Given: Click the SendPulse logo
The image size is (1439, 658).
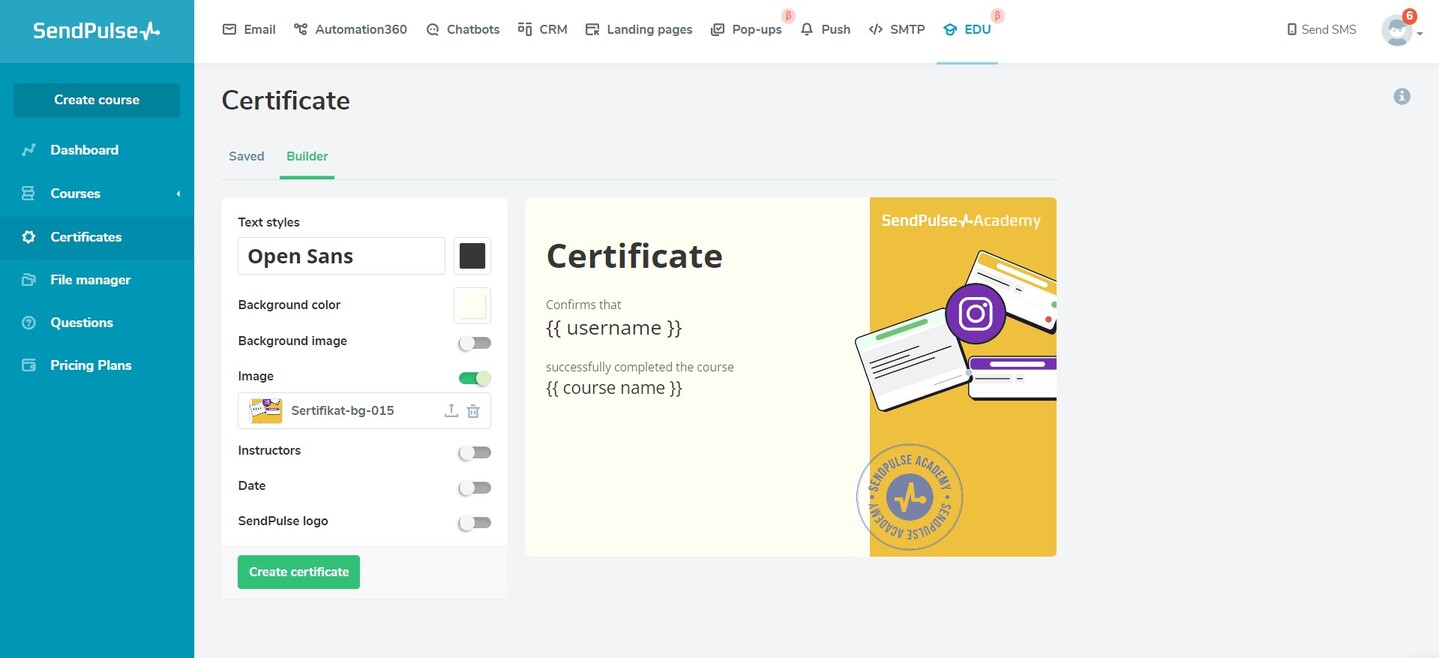Looking at the screenshot, I should [96, 31].
